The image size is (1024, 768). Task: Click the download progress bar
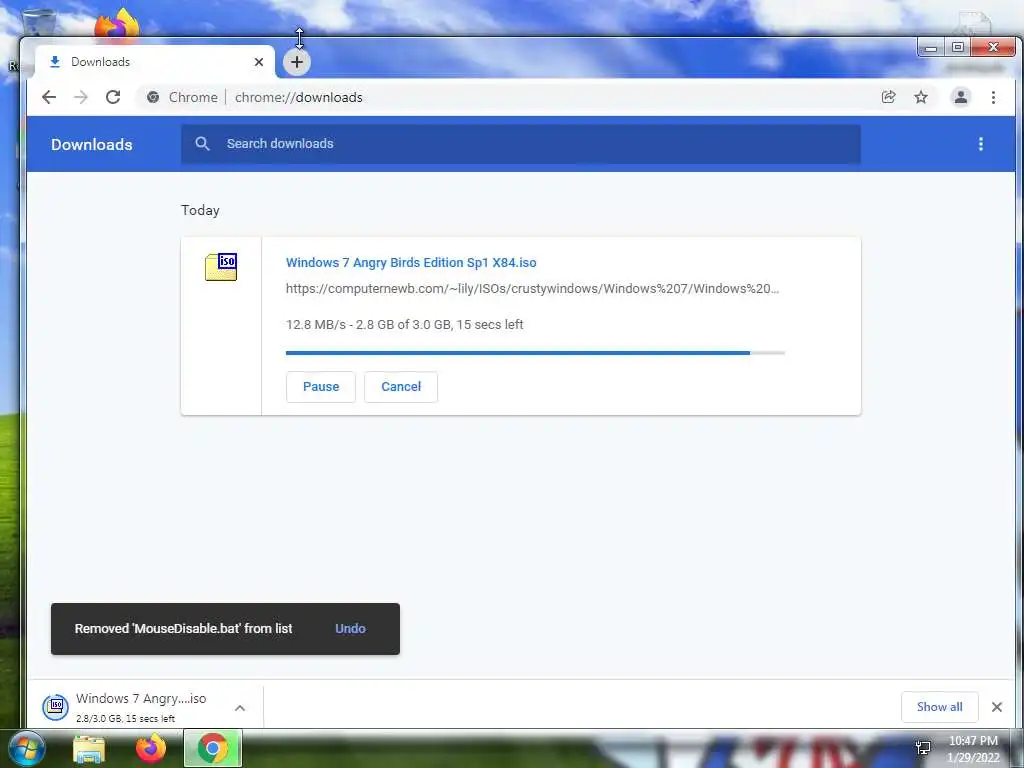(535, 353)
